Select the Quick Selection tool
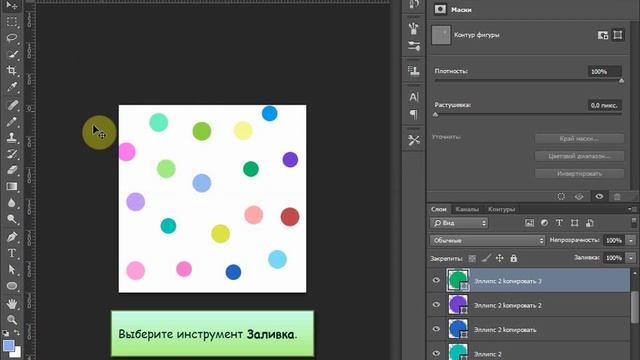 click(12, 54)
